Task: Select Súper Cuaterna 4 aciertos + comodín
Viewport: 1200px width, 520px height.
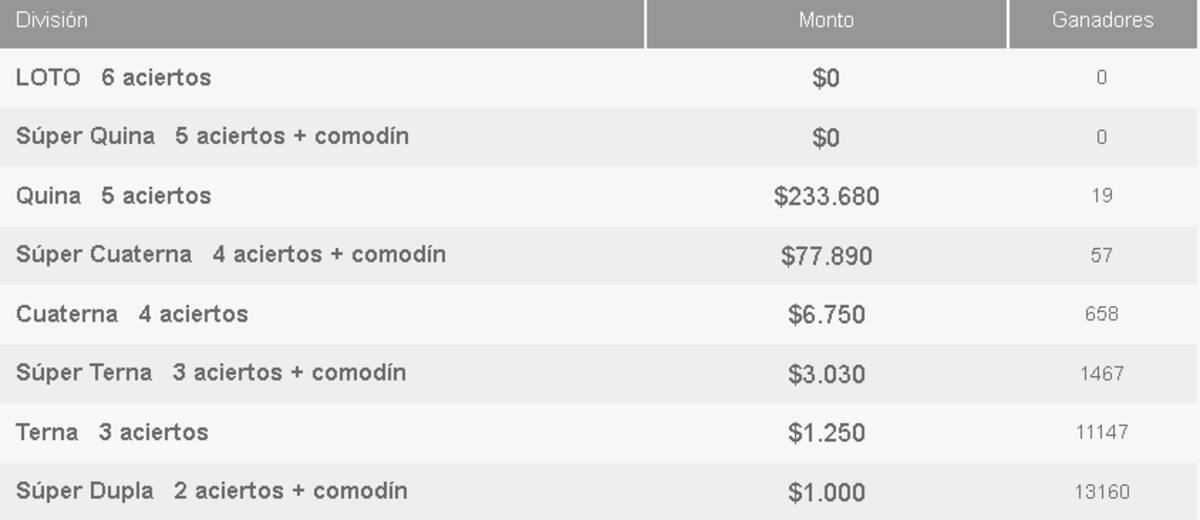Action: tap(230, 255)
